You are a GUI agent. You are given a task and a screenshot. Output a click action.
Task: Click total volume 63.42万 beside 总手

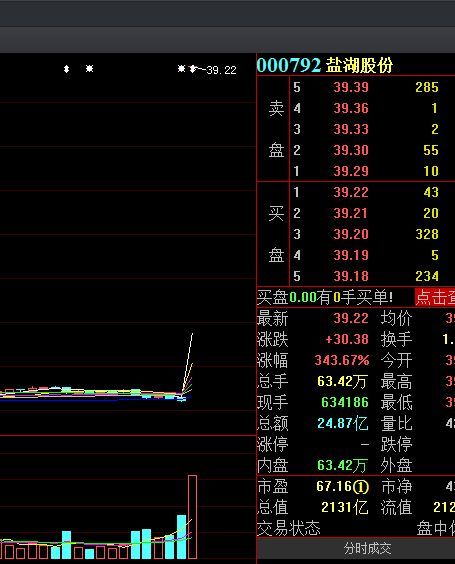click(342, 381)
